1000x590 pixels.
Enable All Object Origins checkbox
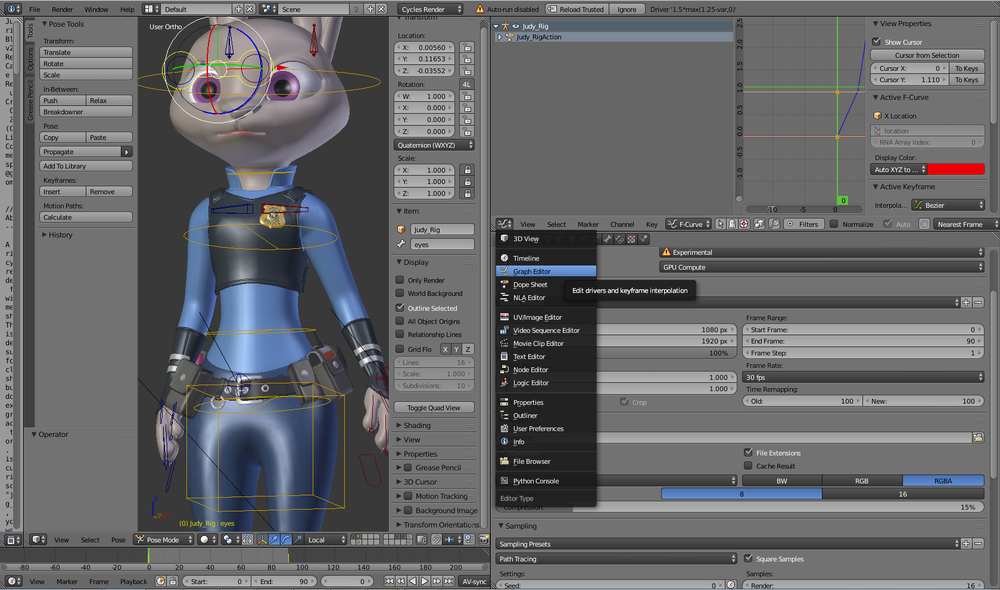(x=400, y=321)
